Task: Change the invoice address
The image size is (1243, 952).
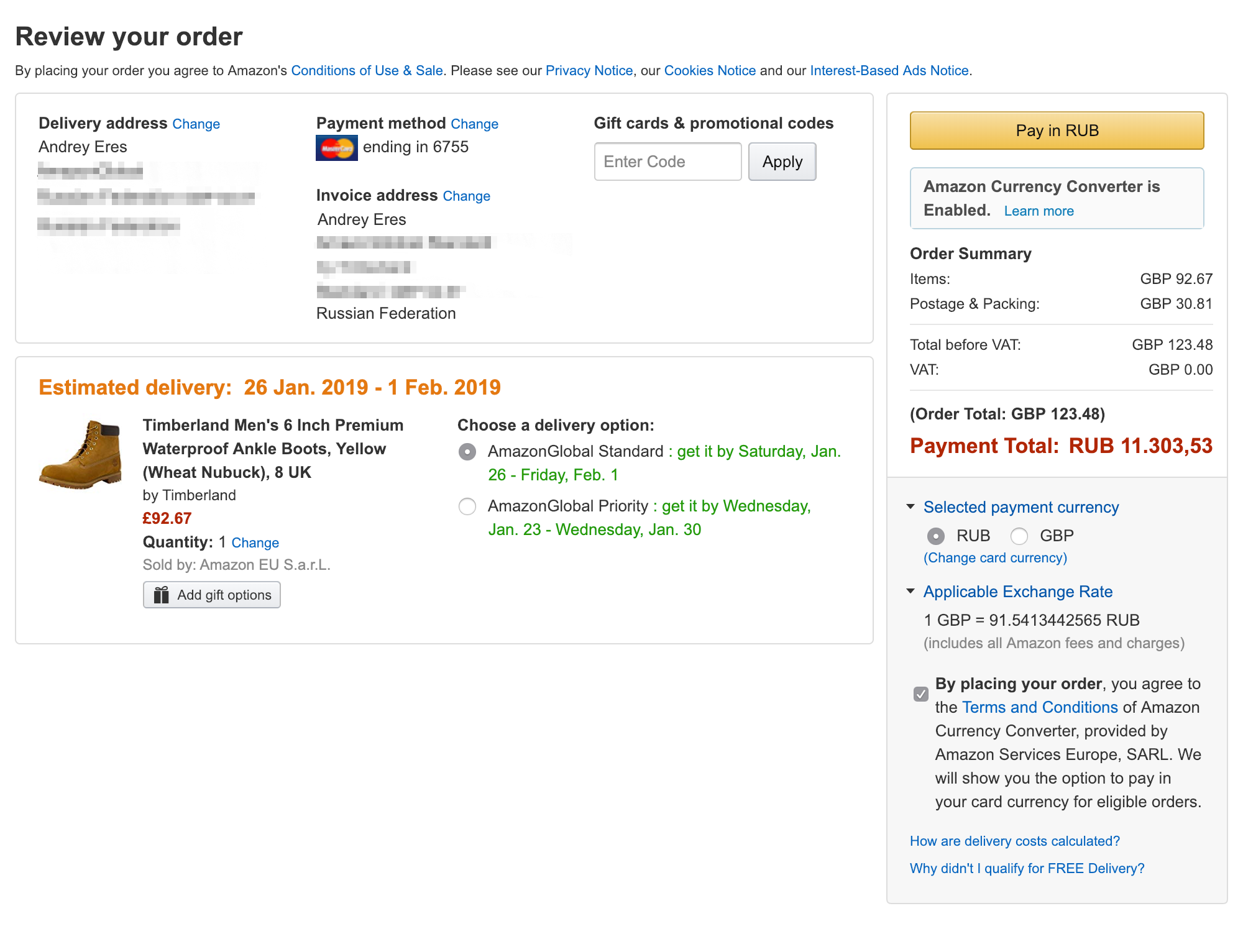Action: point(466,196)
